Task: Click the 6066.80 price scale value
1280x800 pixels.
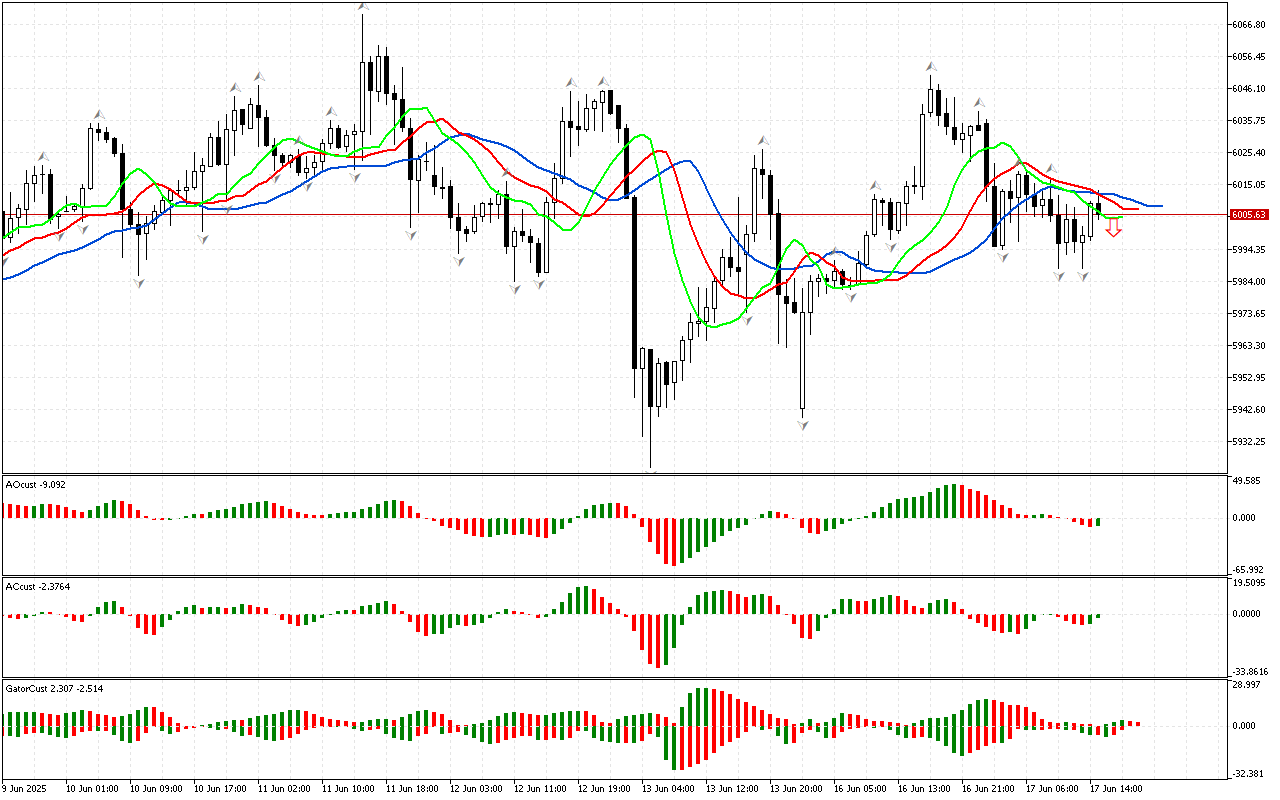Action: (x=1249, y=24)
